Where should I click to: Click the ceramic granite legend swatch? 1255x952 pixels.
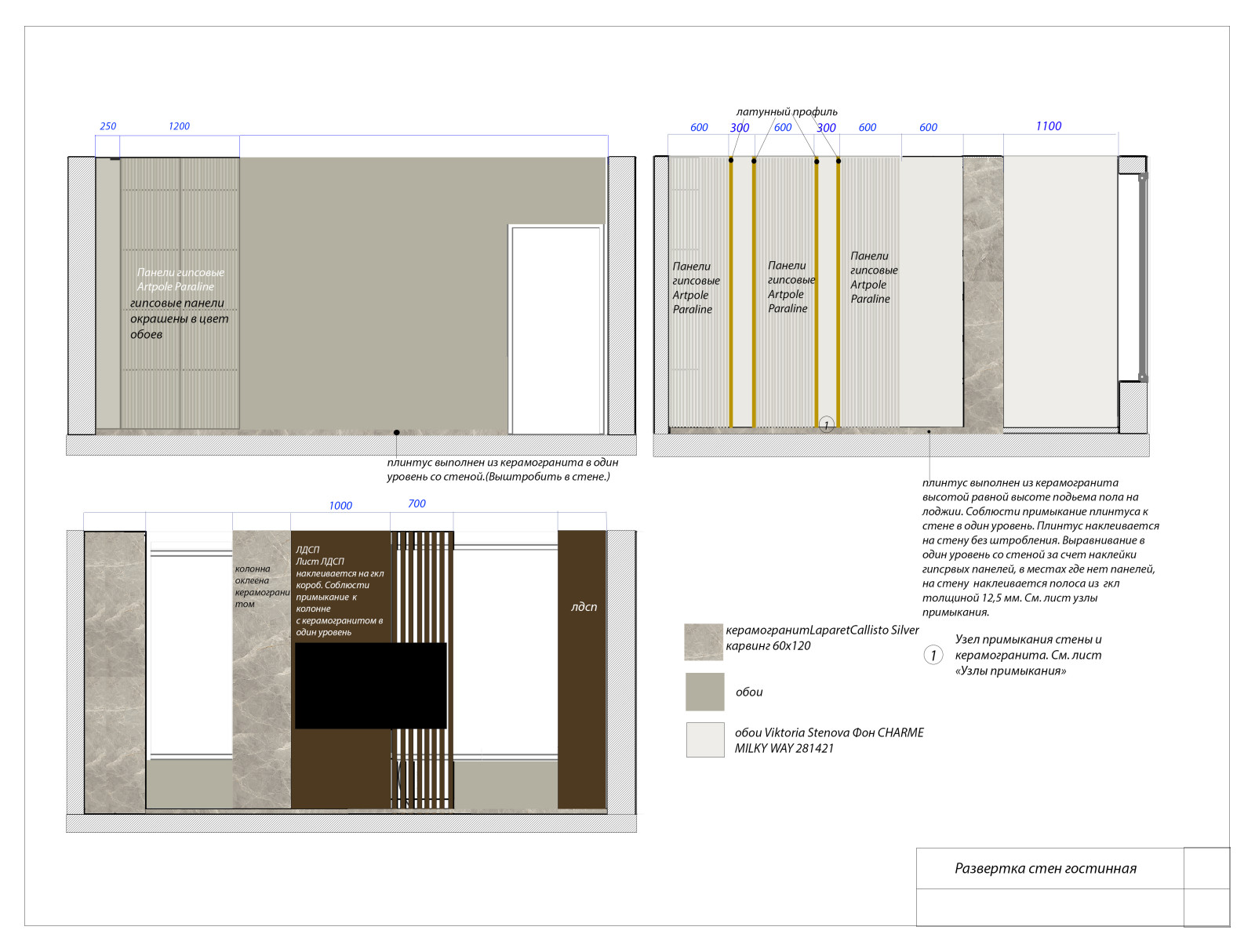(703, 642)
